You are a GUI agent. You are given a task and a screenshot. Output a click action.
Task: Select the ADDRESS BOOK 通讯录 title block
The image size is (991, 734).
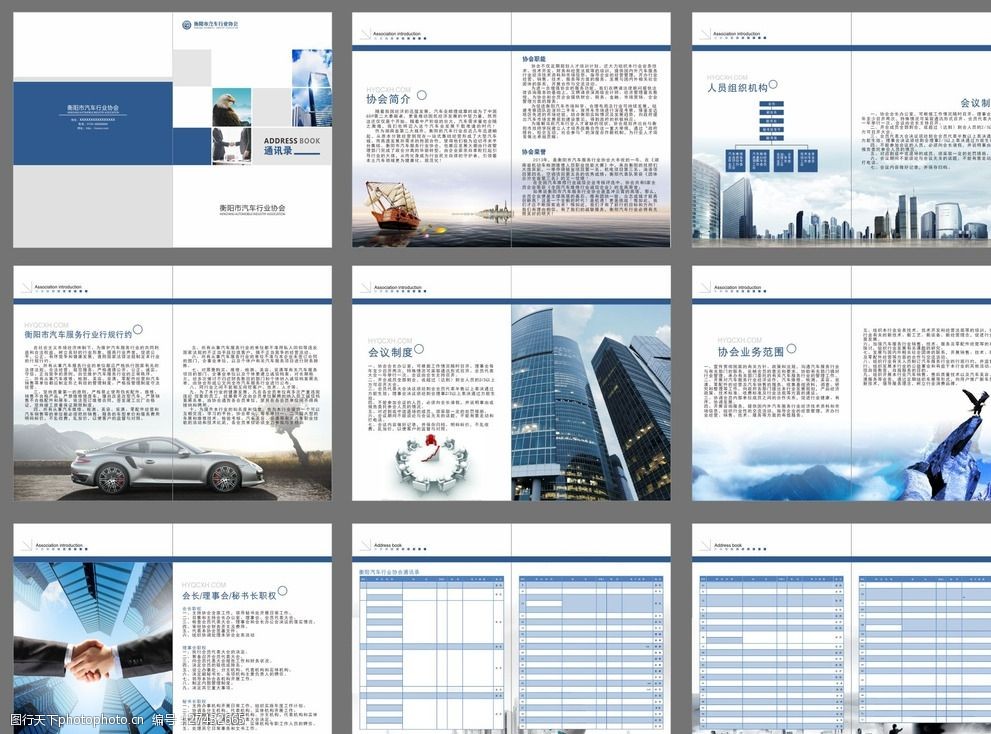(292, 145)
